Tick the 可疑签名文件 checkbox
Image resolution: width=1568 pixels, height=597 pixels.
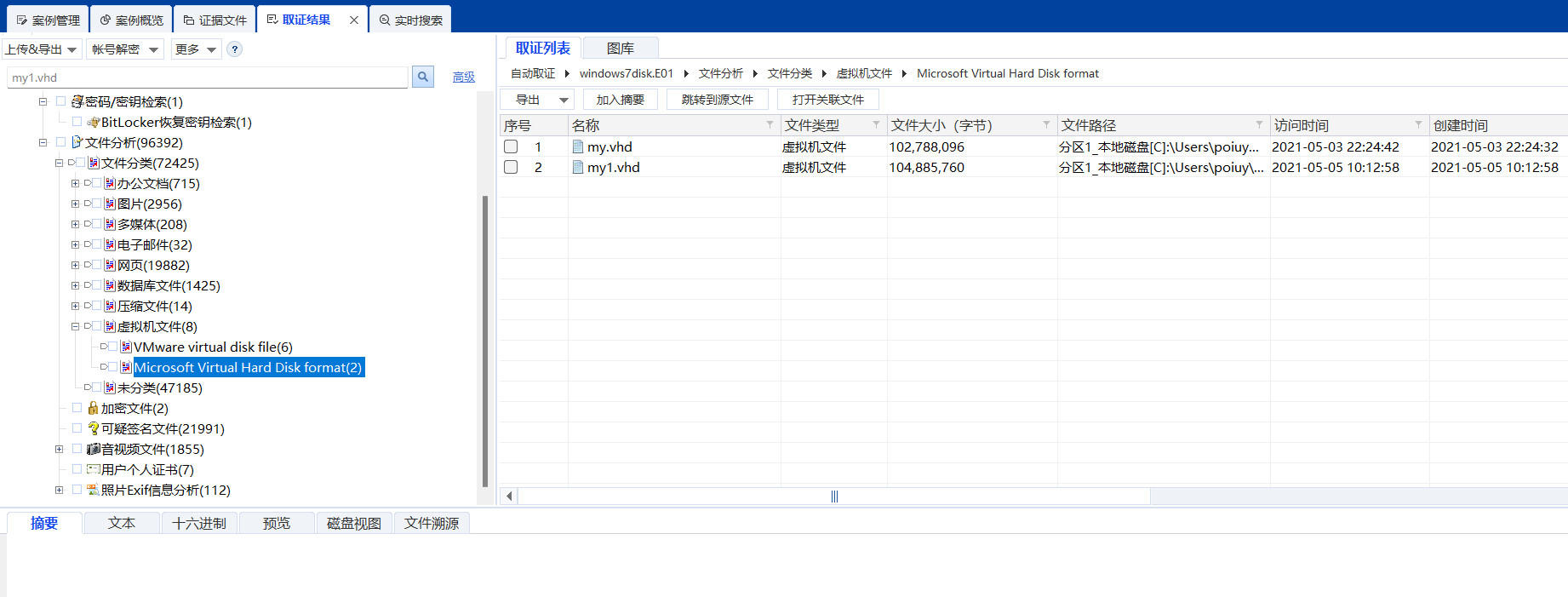tap(77, 428)
